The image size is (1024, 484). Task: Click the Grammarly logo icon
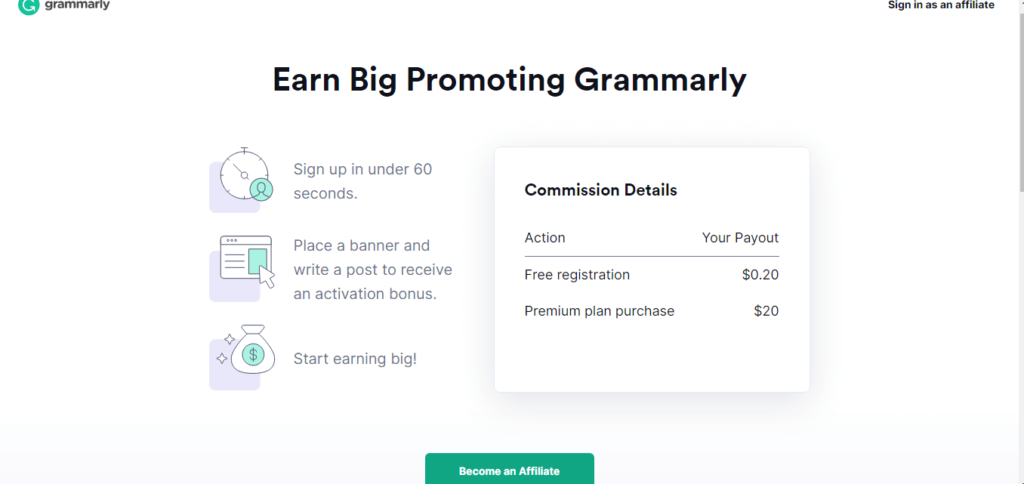[x=29, y=6]
